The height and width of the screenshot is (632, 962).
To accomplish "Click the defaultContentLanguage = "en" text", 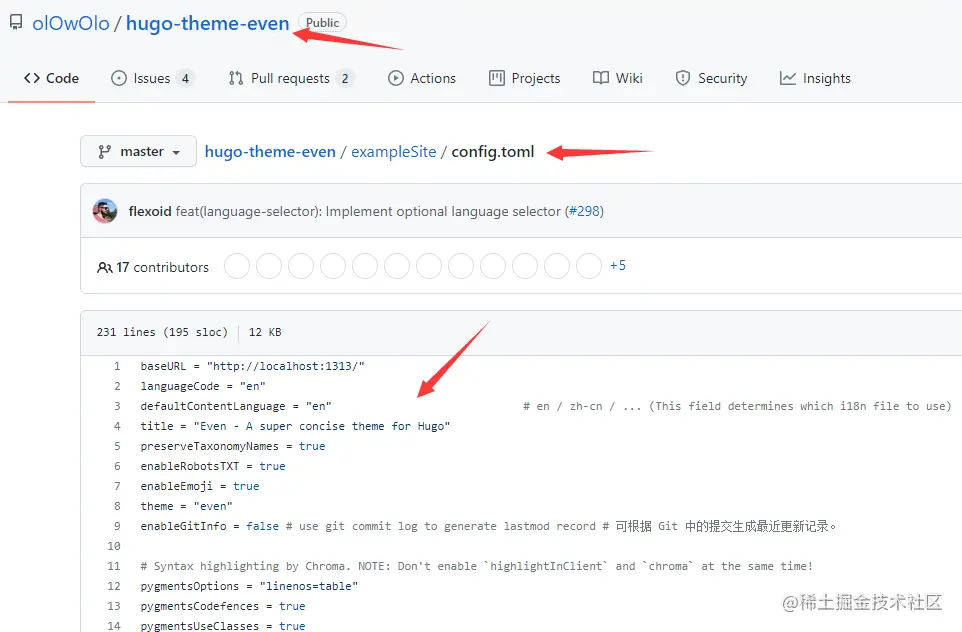I will (236, 406).
